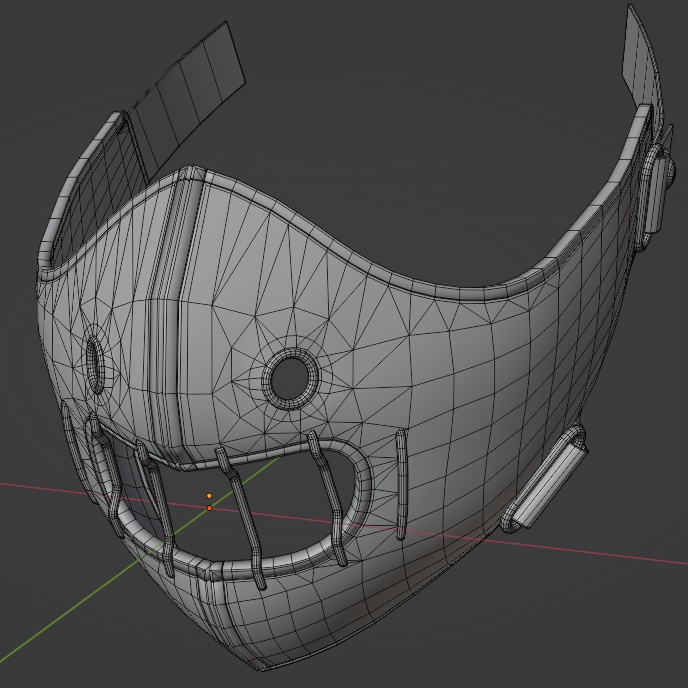This screenshot has width=688, height=688.
Task: Select the cylindrical buckle on lower right side
Action: 545,479
